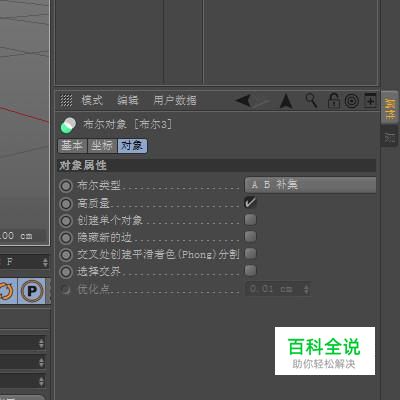
Task: Open the 模式 menu
Action: 92,100
